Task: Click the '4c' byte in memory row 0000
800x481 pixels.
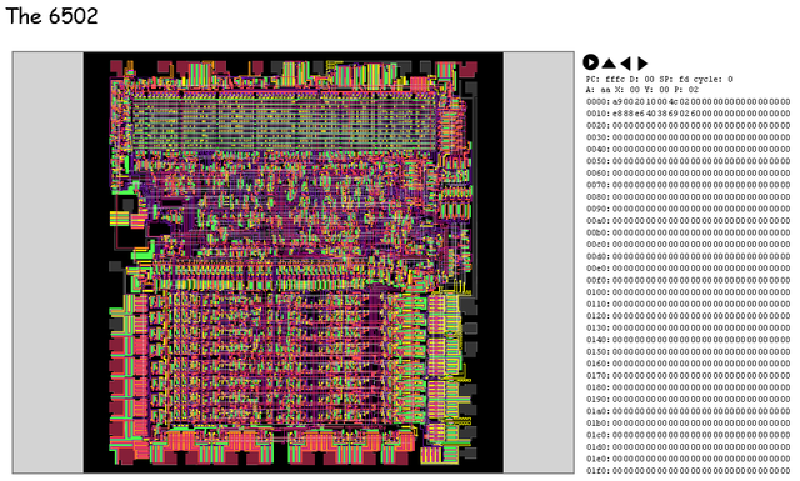Action: 674,102
